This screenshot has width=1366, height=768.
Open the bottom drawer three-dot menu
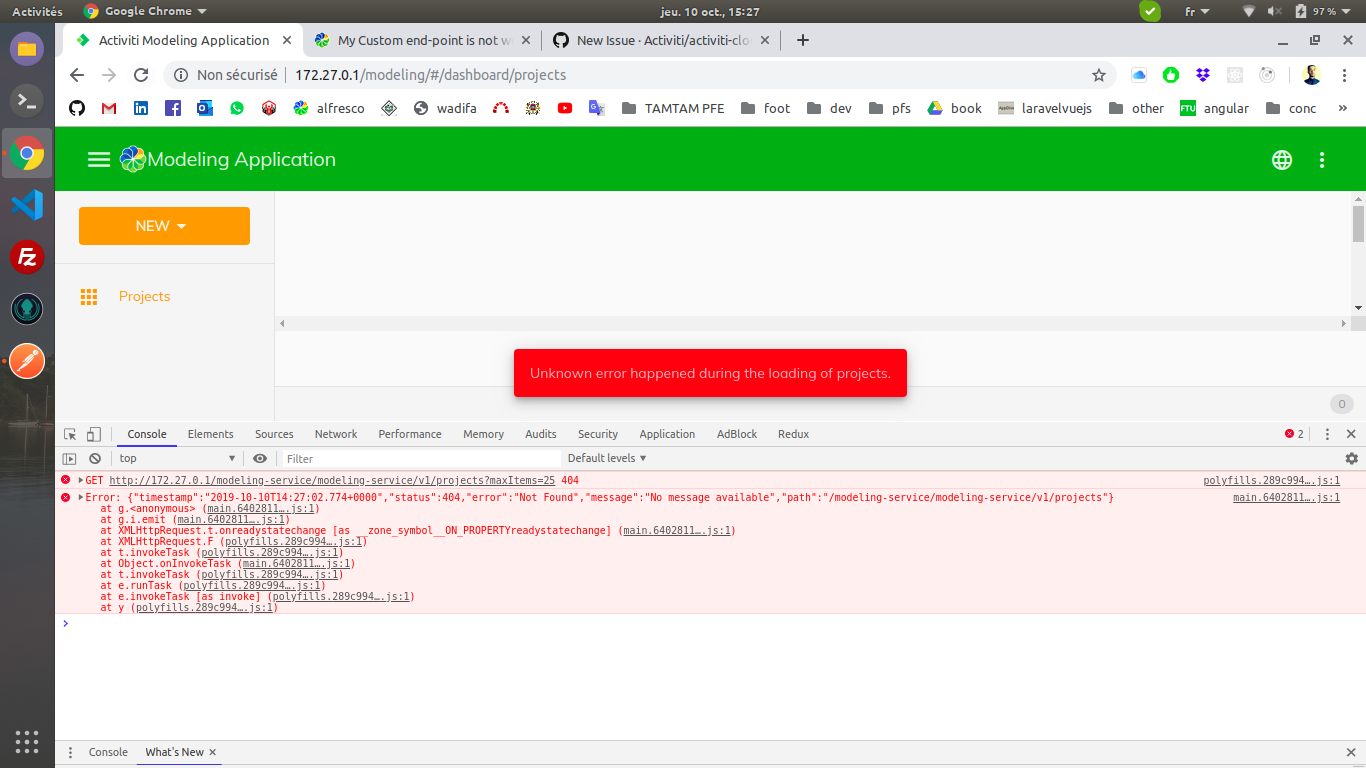click(70, 752)
